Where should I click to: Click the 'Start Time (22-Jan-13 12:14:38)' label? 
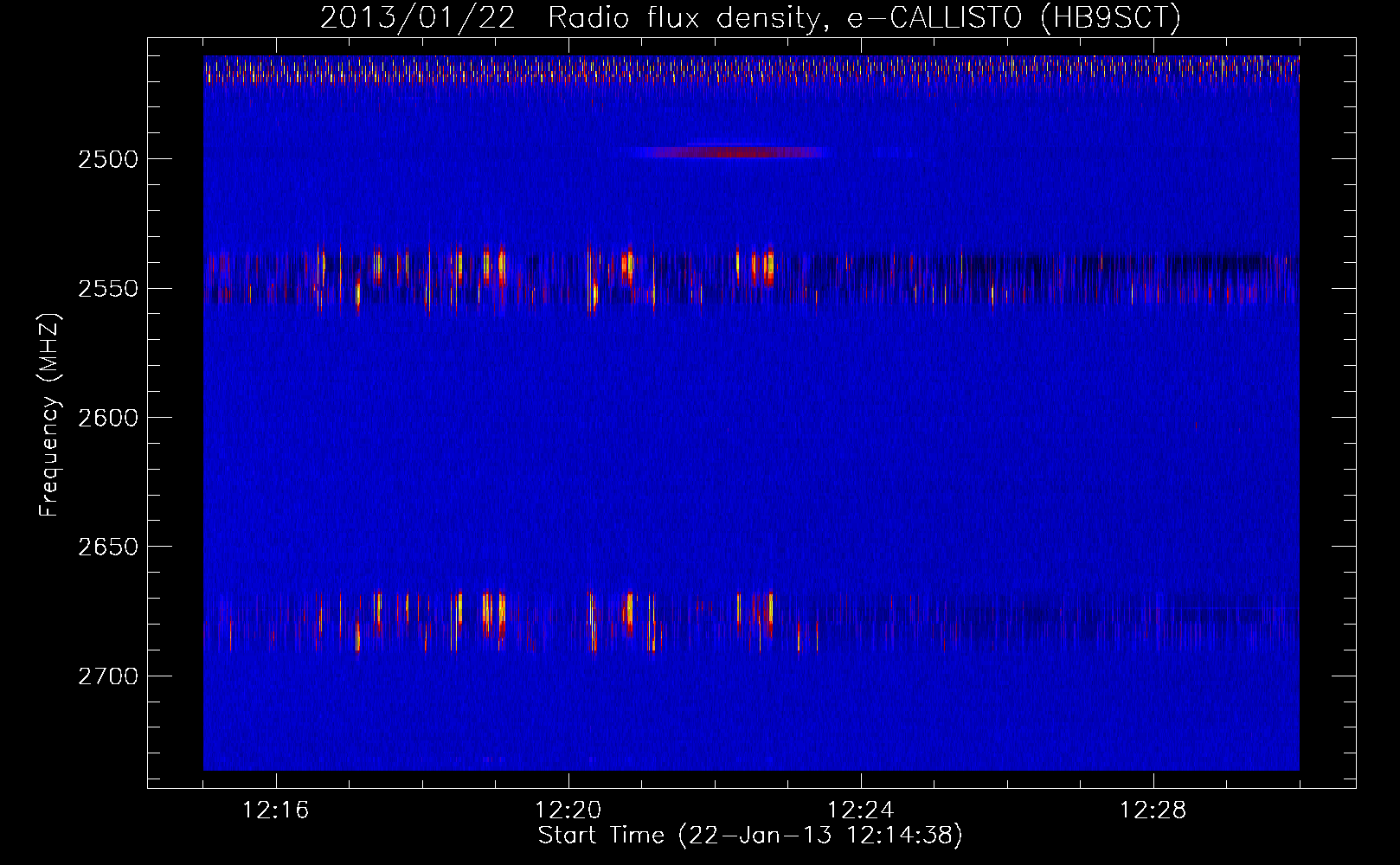coord(750,836)
